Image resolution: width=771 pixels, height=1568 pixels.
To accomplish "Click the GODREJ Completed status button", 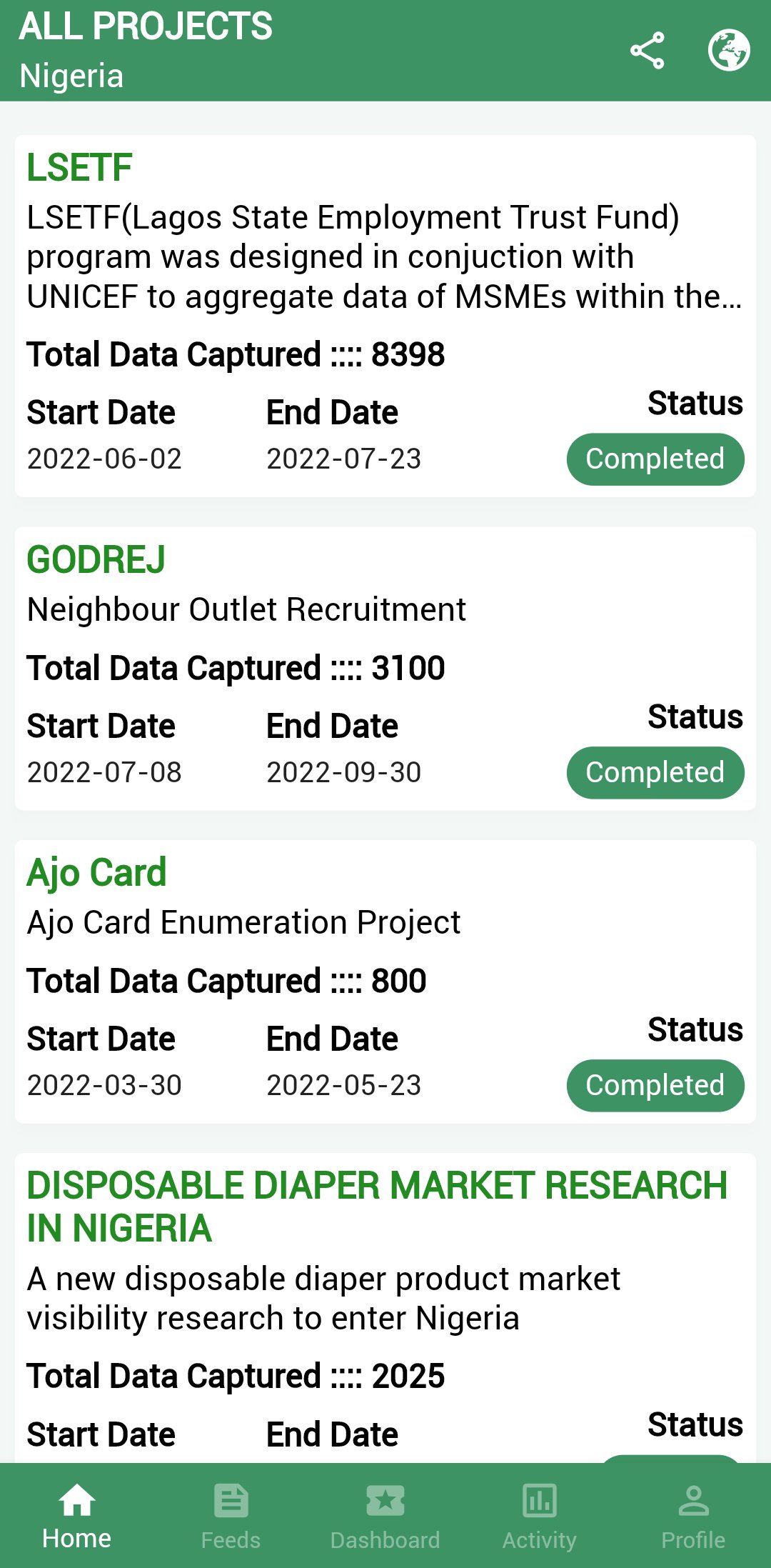I will click(x=655, y=773).
